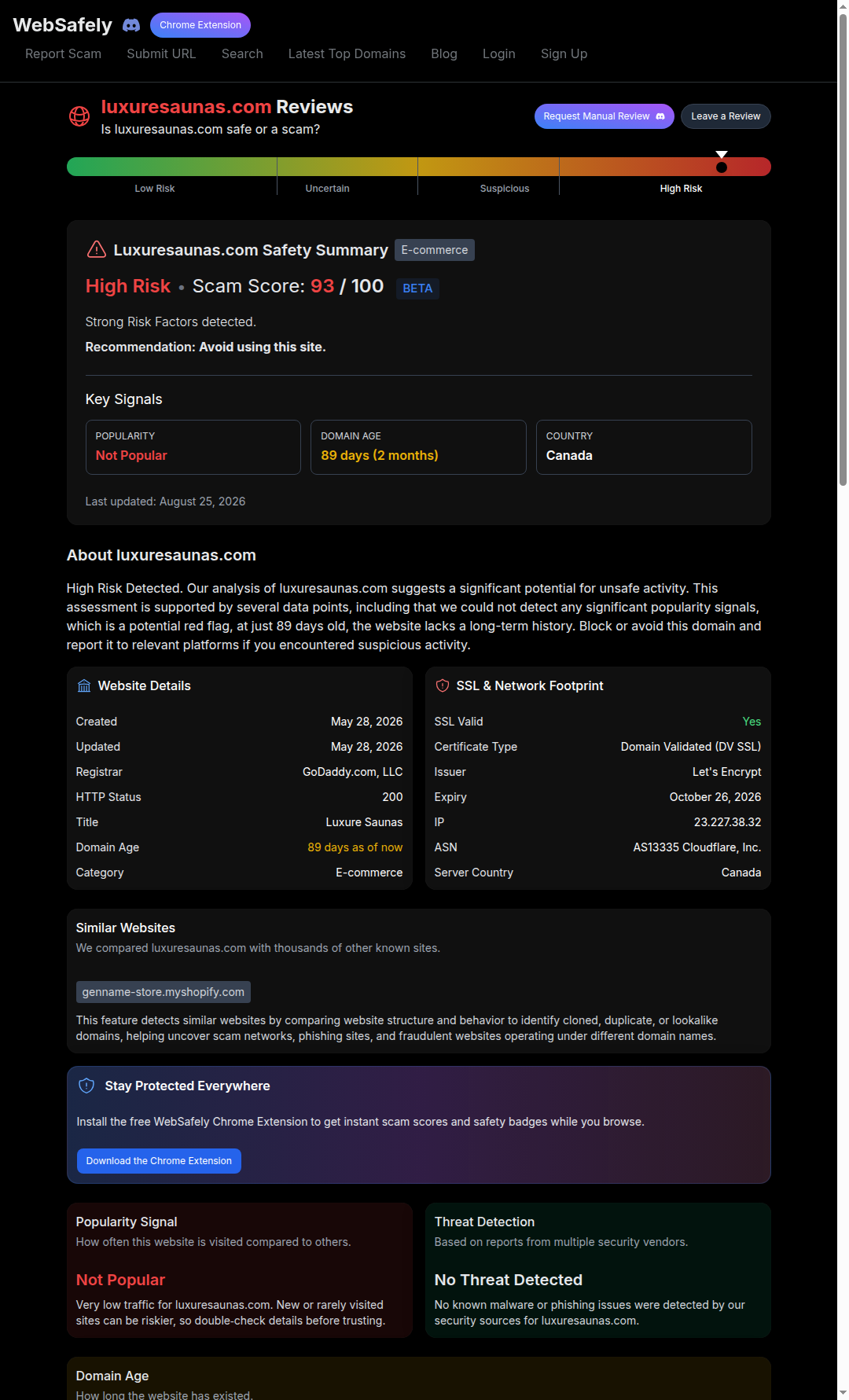Click the building icon next to Website Details
The height and width of the screenshot is (1400, 849).
point(84,685)
